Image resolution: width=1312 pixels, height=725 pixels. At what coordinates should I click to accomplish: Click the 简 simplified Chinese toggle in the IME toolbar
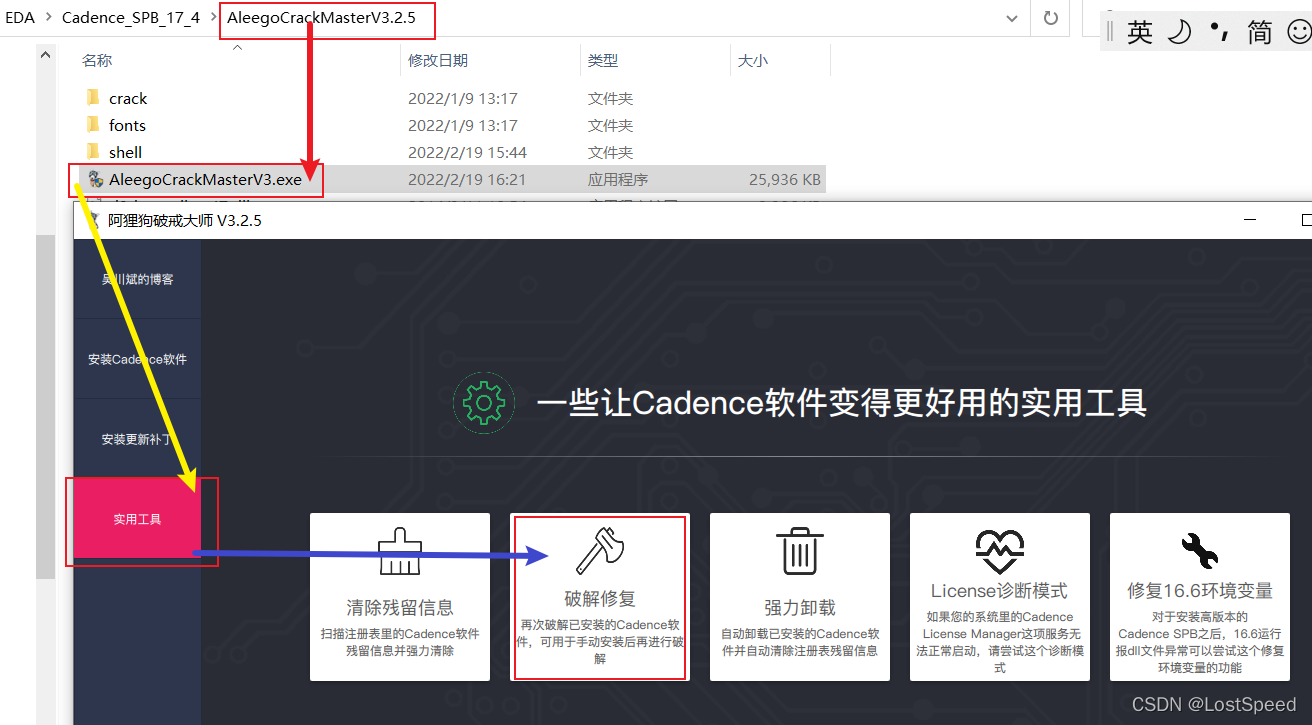(x=1260, y=32)
